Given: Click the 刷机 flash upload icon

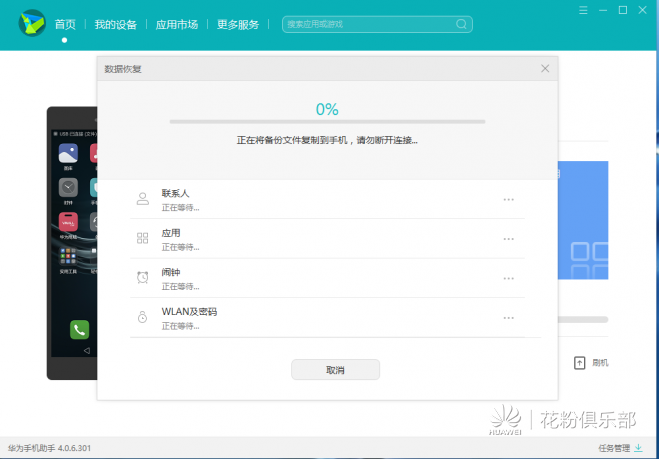Looking at the screenshot, I should tap(579, 363).
